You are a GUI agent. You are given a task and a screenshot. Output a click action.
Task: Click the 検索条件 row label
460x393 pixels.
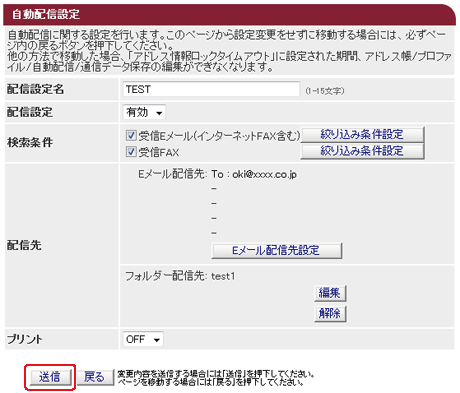coord(30,143)
